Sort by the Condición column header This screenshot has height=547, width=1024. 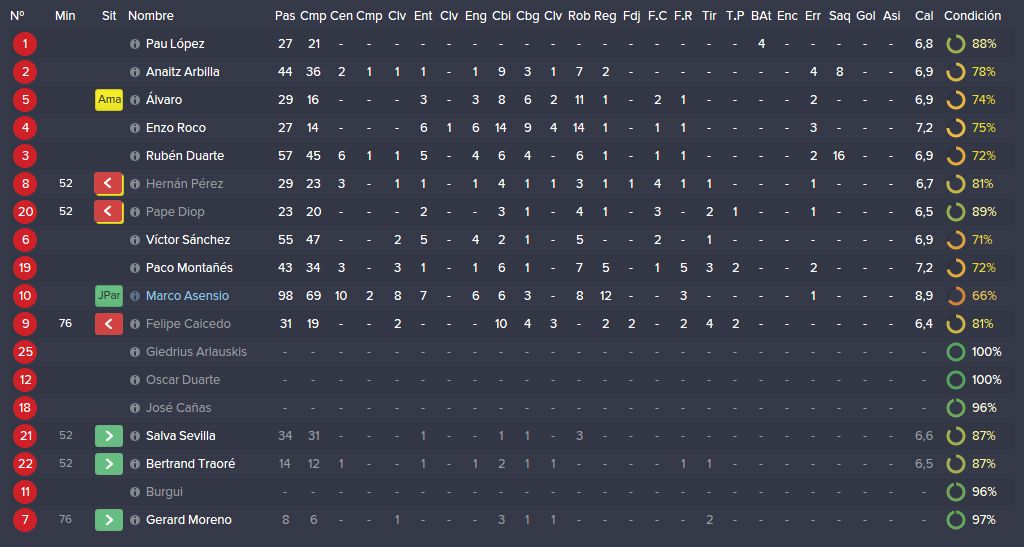click(972, 16)
